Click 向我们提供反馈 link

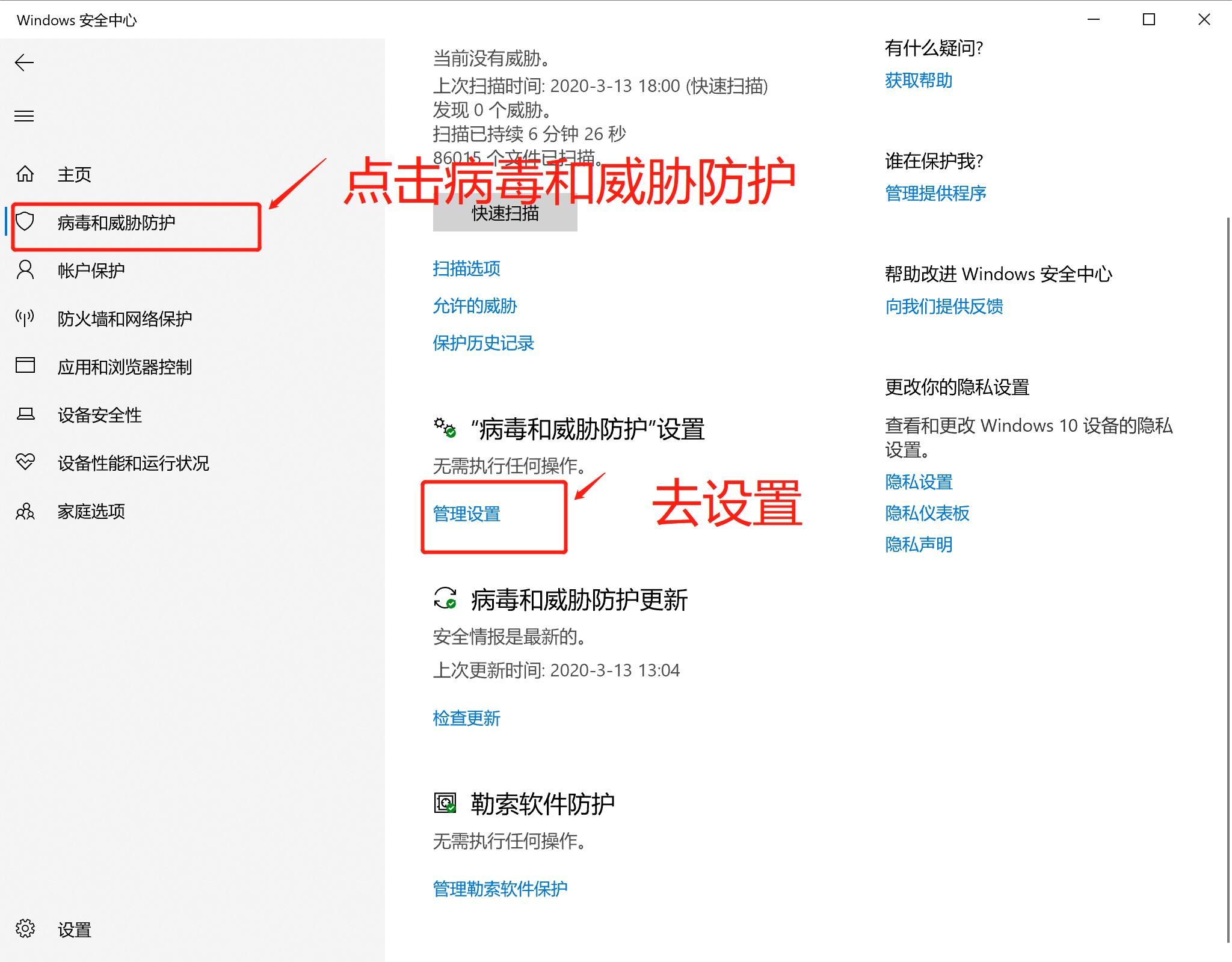pos(944,307)
